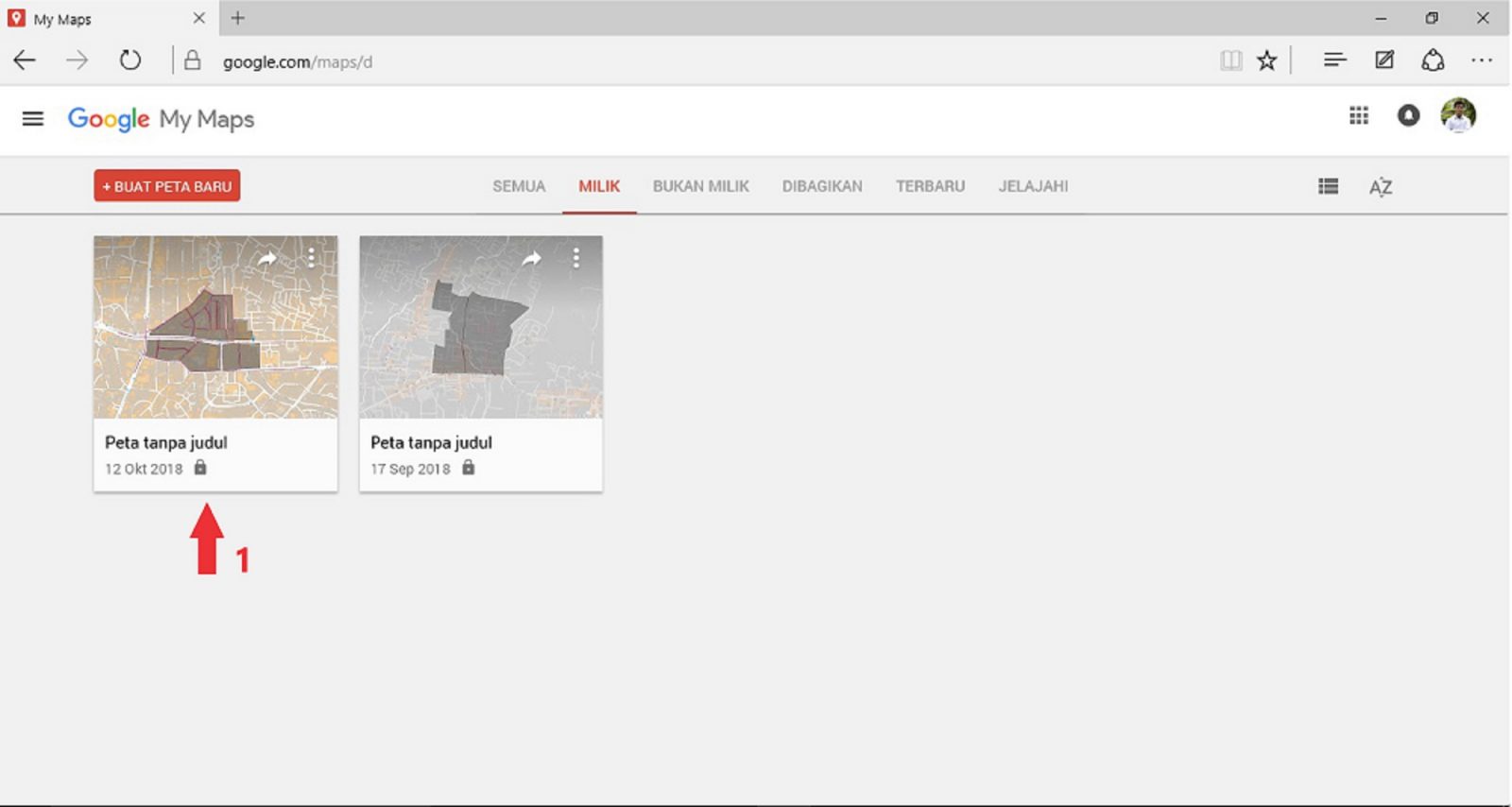Click the Google My Maps logo

pyautogui.click(x=161, y=119)
